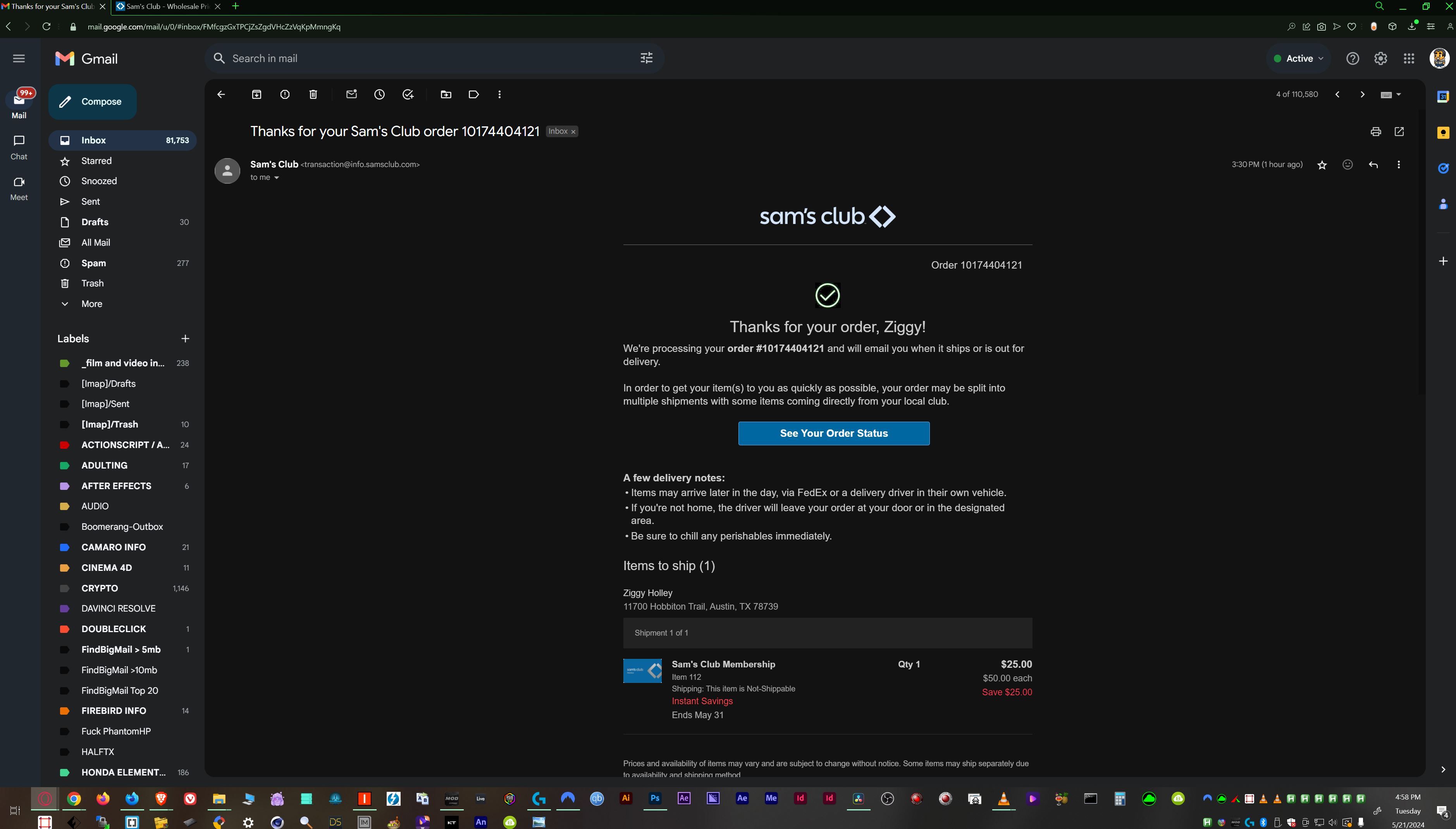
Task: Open Snoozed folder
Action: (x=122, y=181)
